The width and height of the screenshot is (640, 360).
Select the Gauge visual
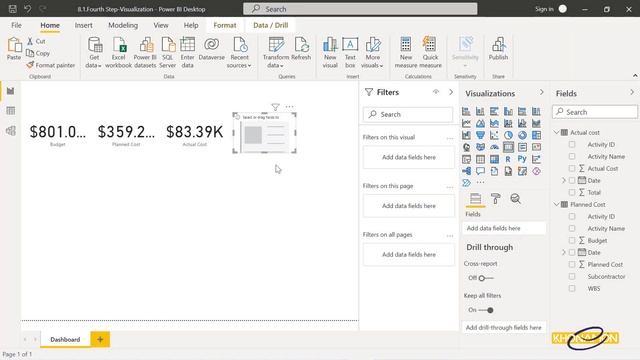[494, 147]
